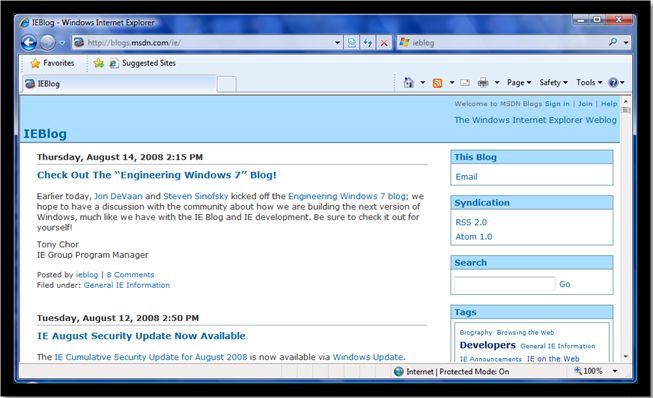The width and height of the screenshot is (653, 398).
Task: Open Check Out The Engineering Windows 7 post
Action: [x=157, y=175]
